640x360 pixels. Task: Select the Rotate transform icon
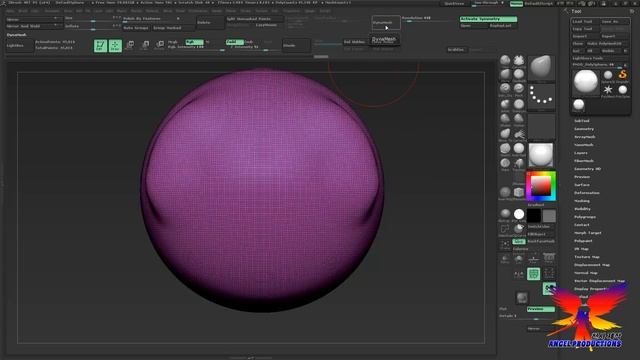pos(160,45)
